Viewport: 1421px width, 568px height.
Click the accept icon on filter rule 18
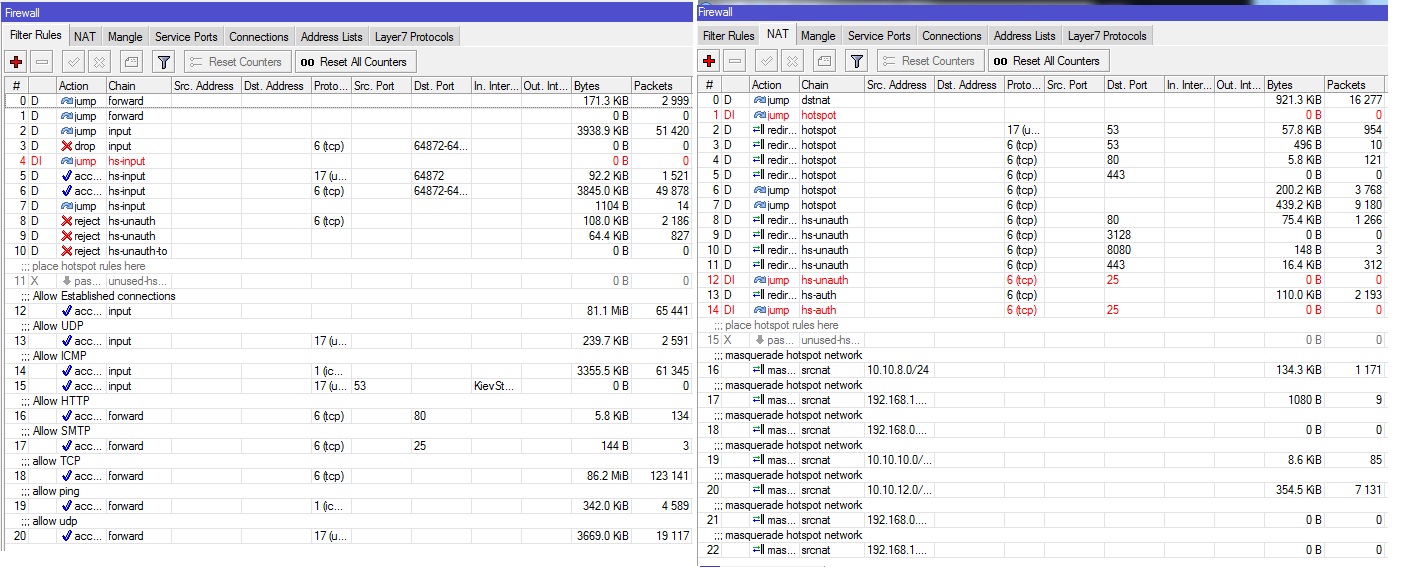click(67, 476)
